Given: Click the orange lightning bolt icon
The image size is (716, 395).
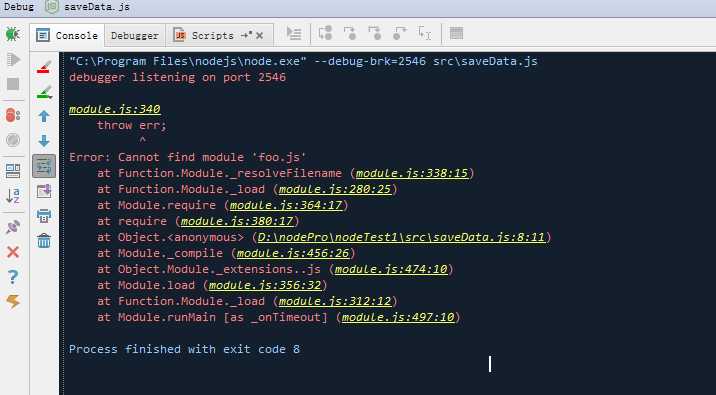Looking at the screenshot, I should click(x=13, y=301).
